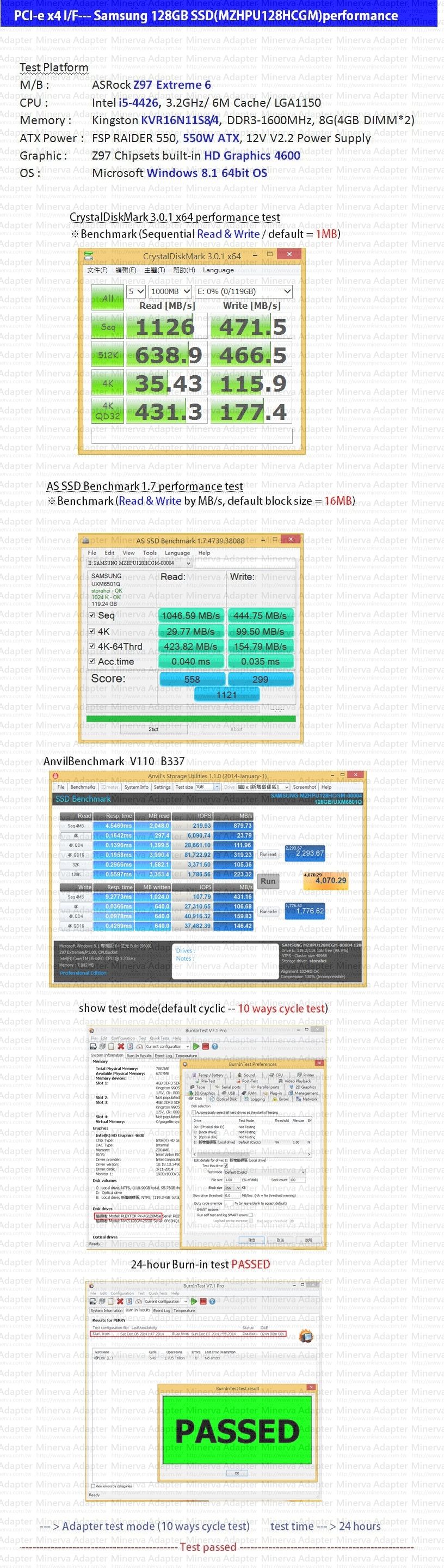Image resolution: width=444 pixels, height=1568 pixels.
Task: Run the 512K test in CrystalDiskMark
Action: pyautogui.click(x=108, y=355)
